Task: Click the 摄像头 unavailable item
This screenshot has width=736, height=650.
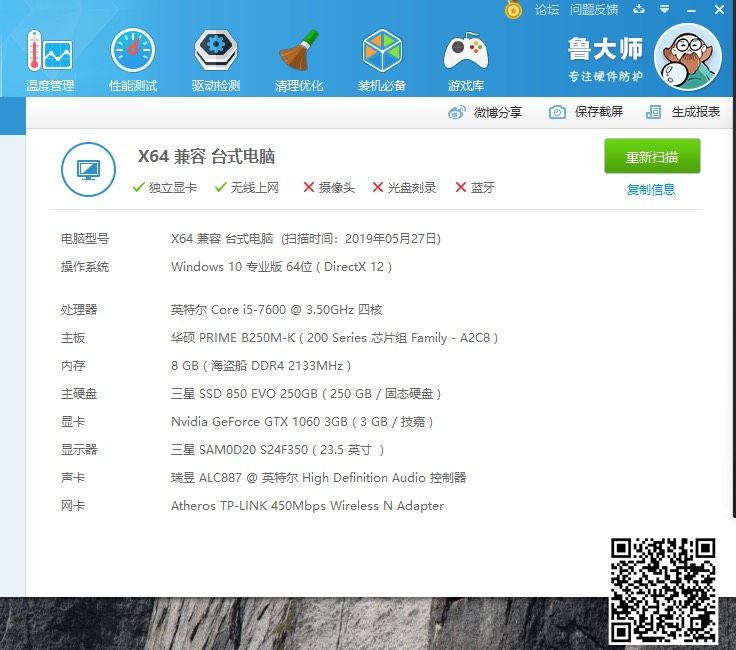Action: (x=329, y=188)
